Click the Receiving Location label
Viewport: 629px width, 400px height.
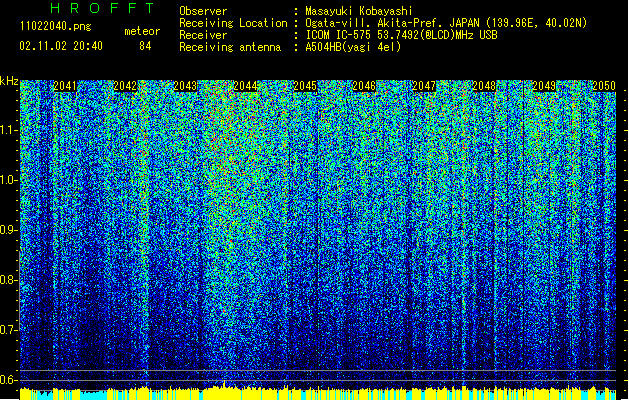coord(233,23)
